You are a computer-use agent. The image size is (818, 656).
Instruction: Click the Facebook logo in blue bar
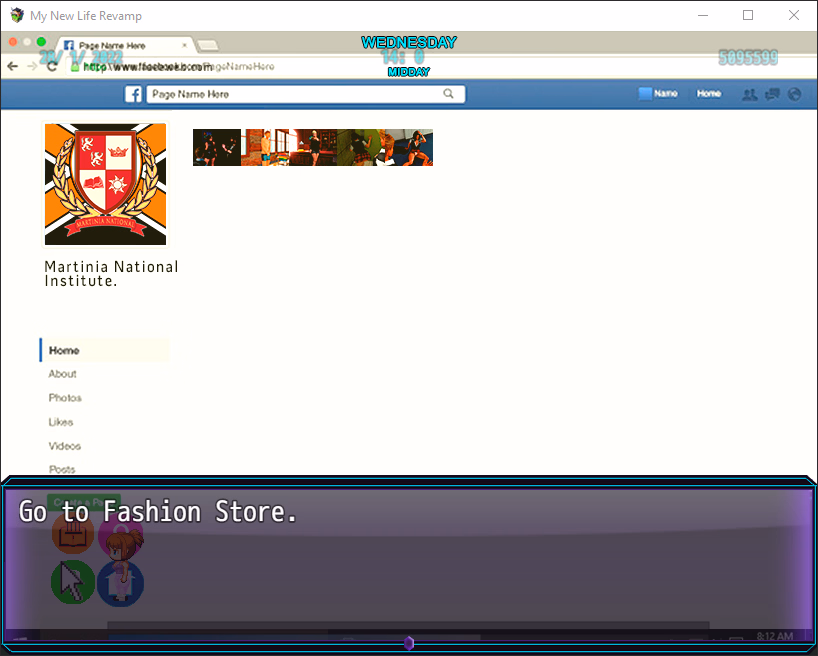(133, 94)
